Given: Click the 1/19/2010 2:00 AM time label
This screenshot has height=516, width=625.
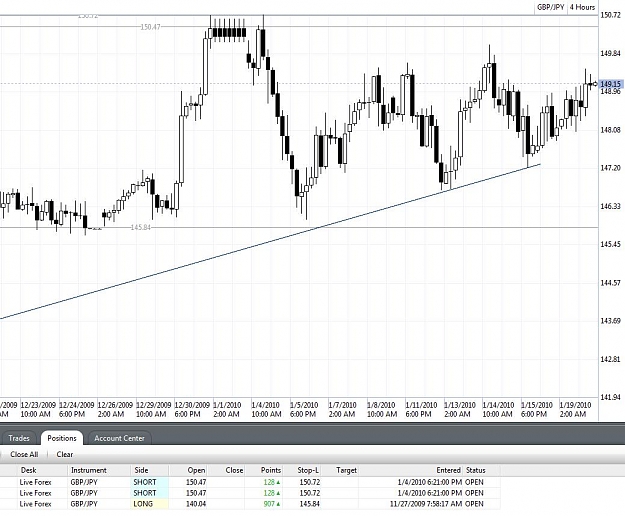Looking at the screenshot, I should (x=575, y=410).
